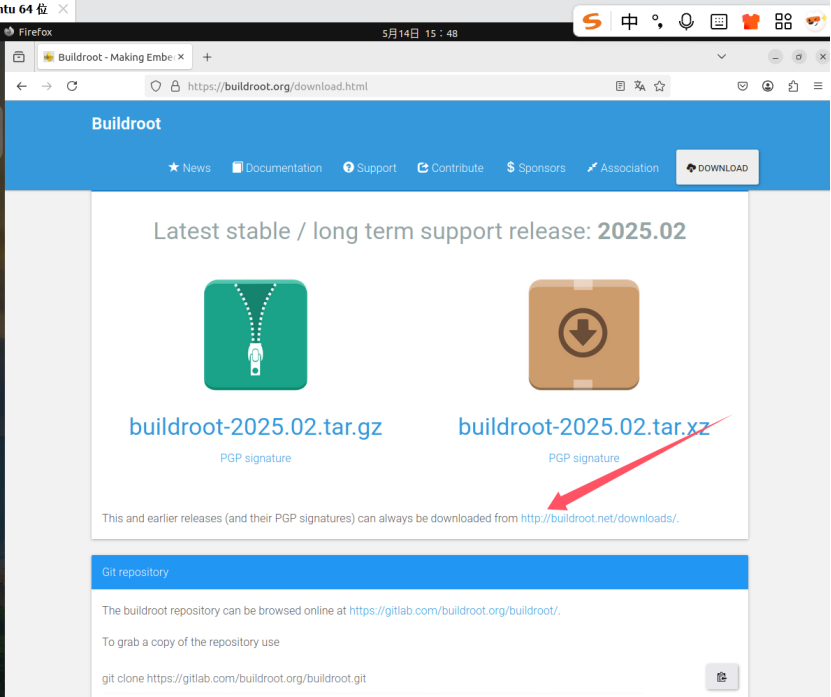
Task: View site security padlock details
Action: (x=175, y=86)
